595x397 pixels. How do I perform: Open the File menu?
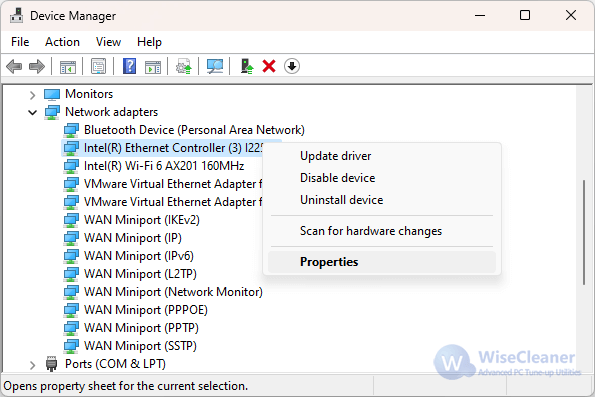(20, 42)
